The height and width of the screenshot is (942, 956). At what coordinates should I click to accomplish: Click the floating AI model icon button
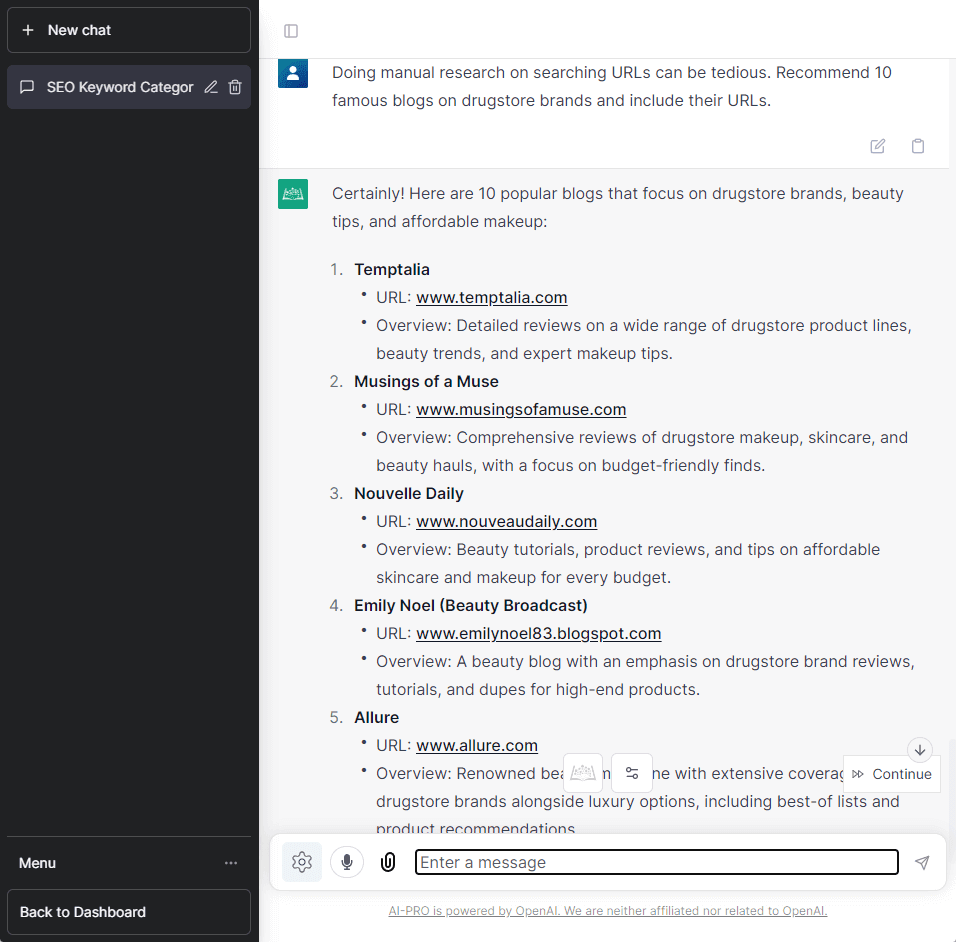[583, 773]
